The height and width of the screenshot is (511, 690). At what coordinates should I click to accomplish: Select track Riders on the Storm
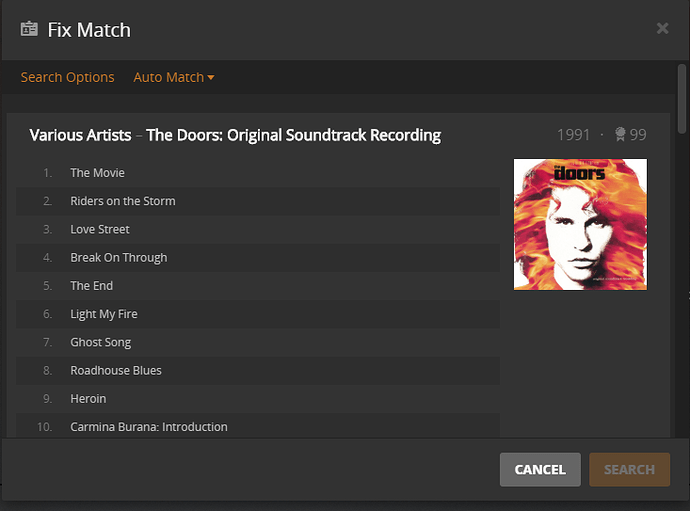(x=258, y=201)
